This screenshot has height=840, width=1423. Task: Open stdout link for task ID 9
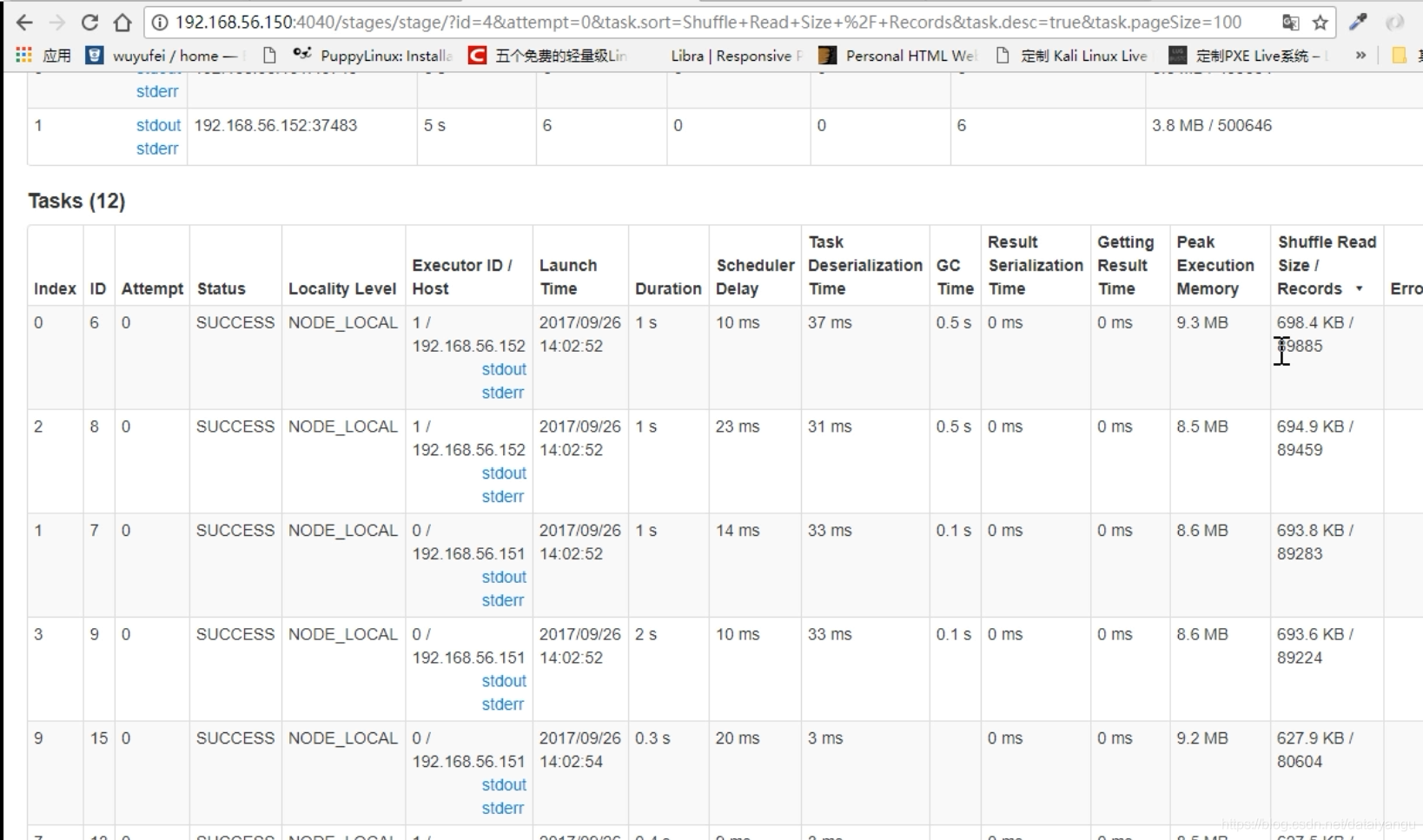coord(504,681)
